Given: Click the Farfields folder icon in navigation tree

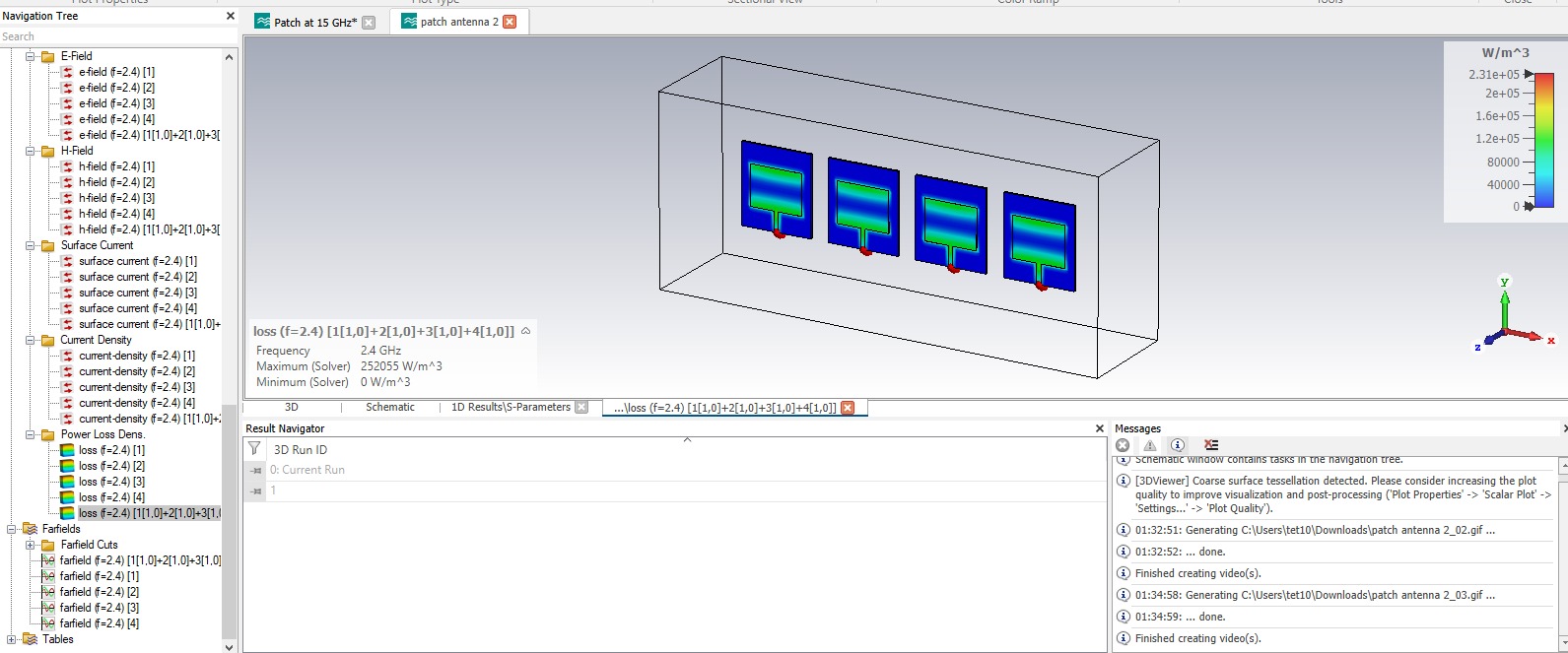Looking at the screenshot, I should (30, 529).
